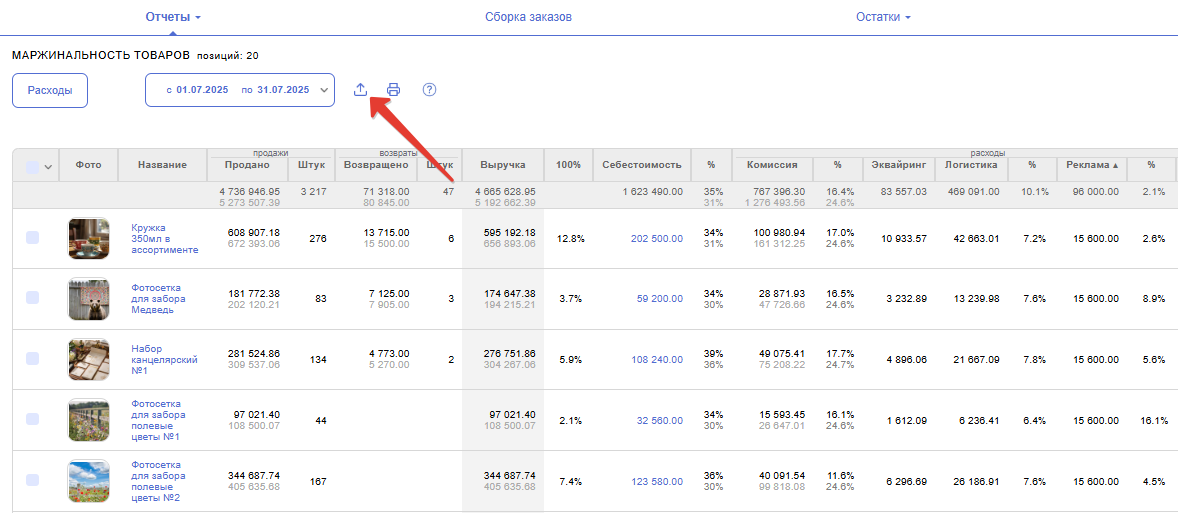Expand the Остатки menu
This screenshot has height=513, width=1178.
883,17
